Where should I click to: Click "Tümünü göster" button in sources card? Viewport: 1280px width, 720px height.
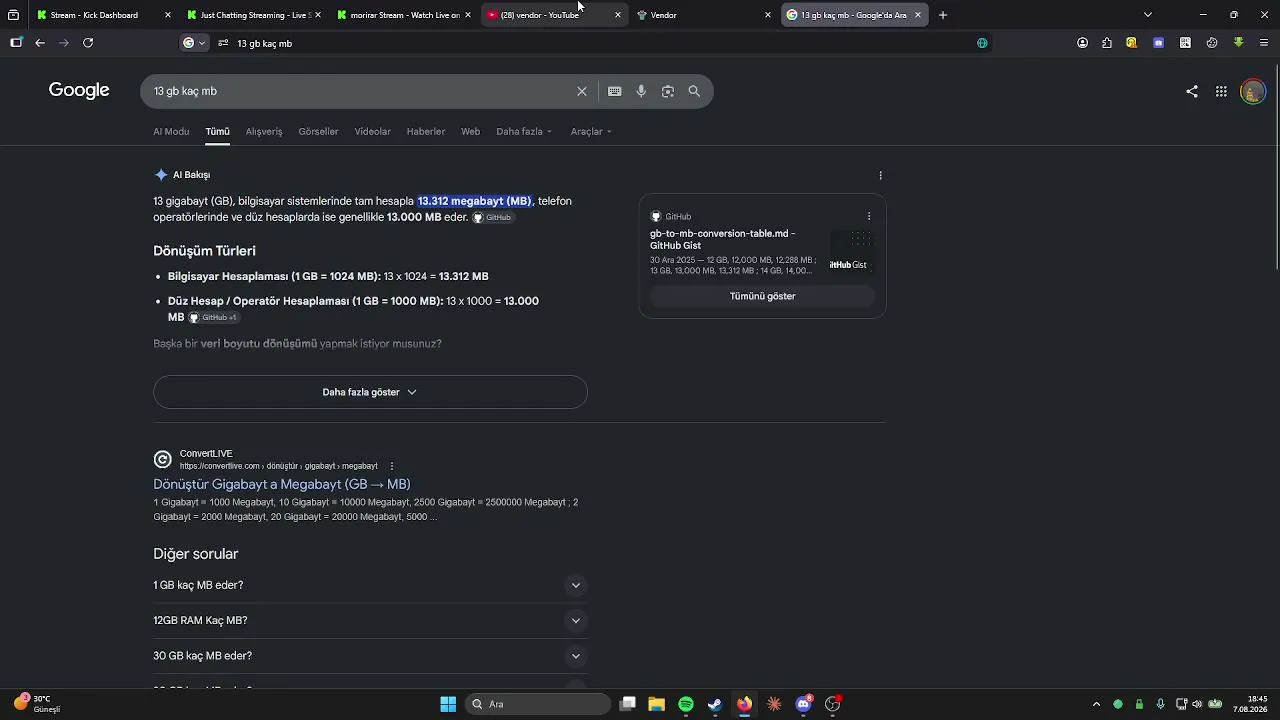click(762, 296)
